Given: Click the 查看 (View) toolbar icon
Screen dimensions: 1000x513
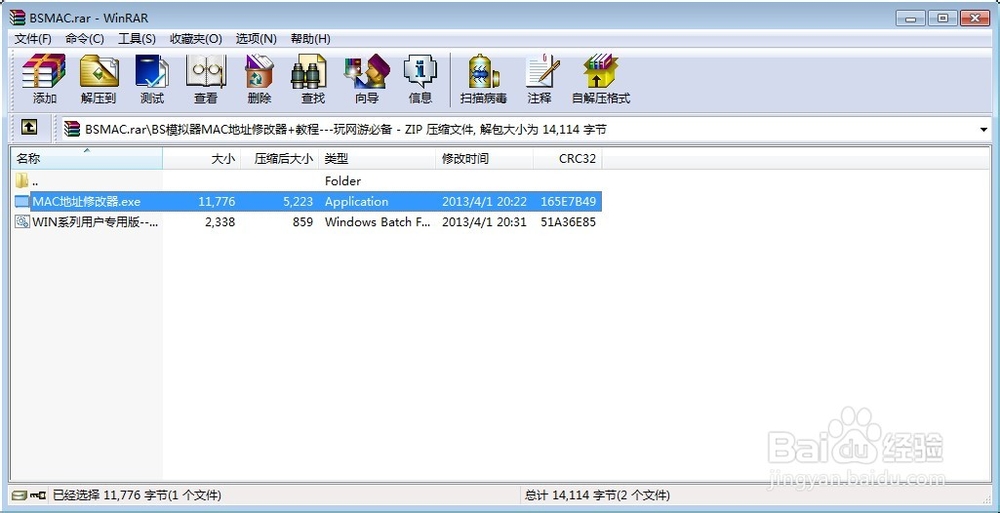Looking at the screenshot, I should coord(205,71).
